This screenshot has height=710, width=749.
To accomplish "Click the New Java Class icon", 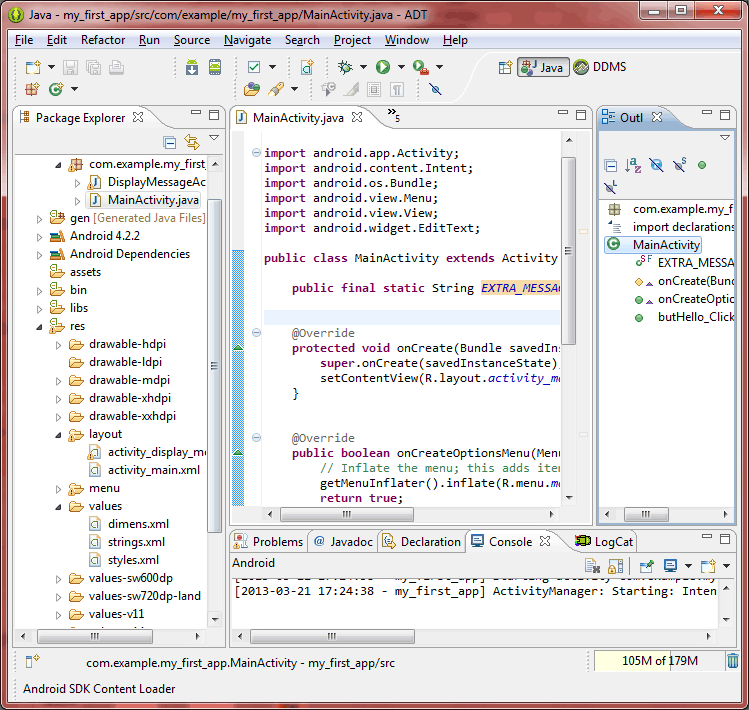I will (x=55, y=89).
